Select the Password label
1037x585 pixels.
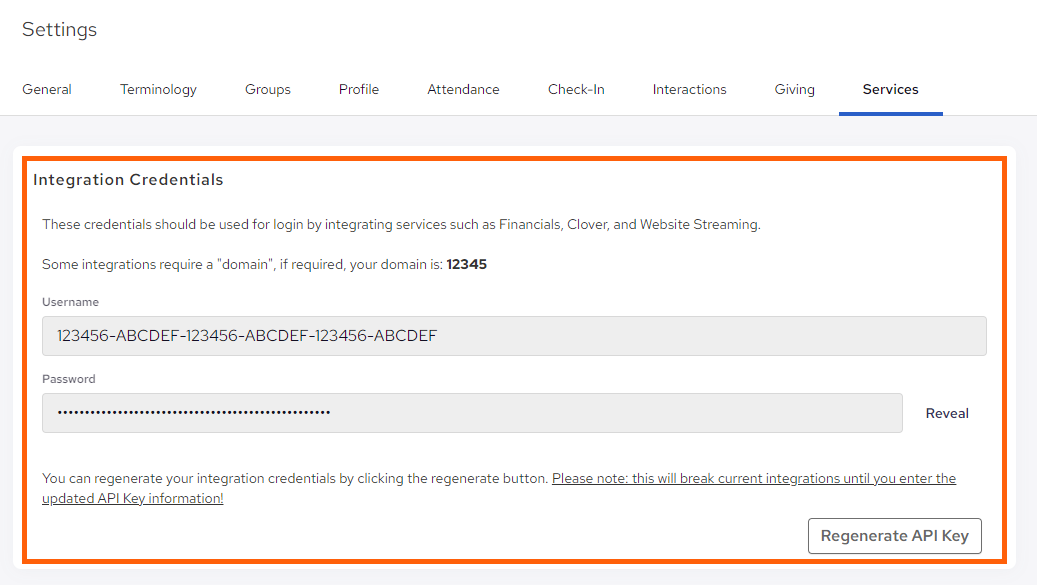(68, 378)
